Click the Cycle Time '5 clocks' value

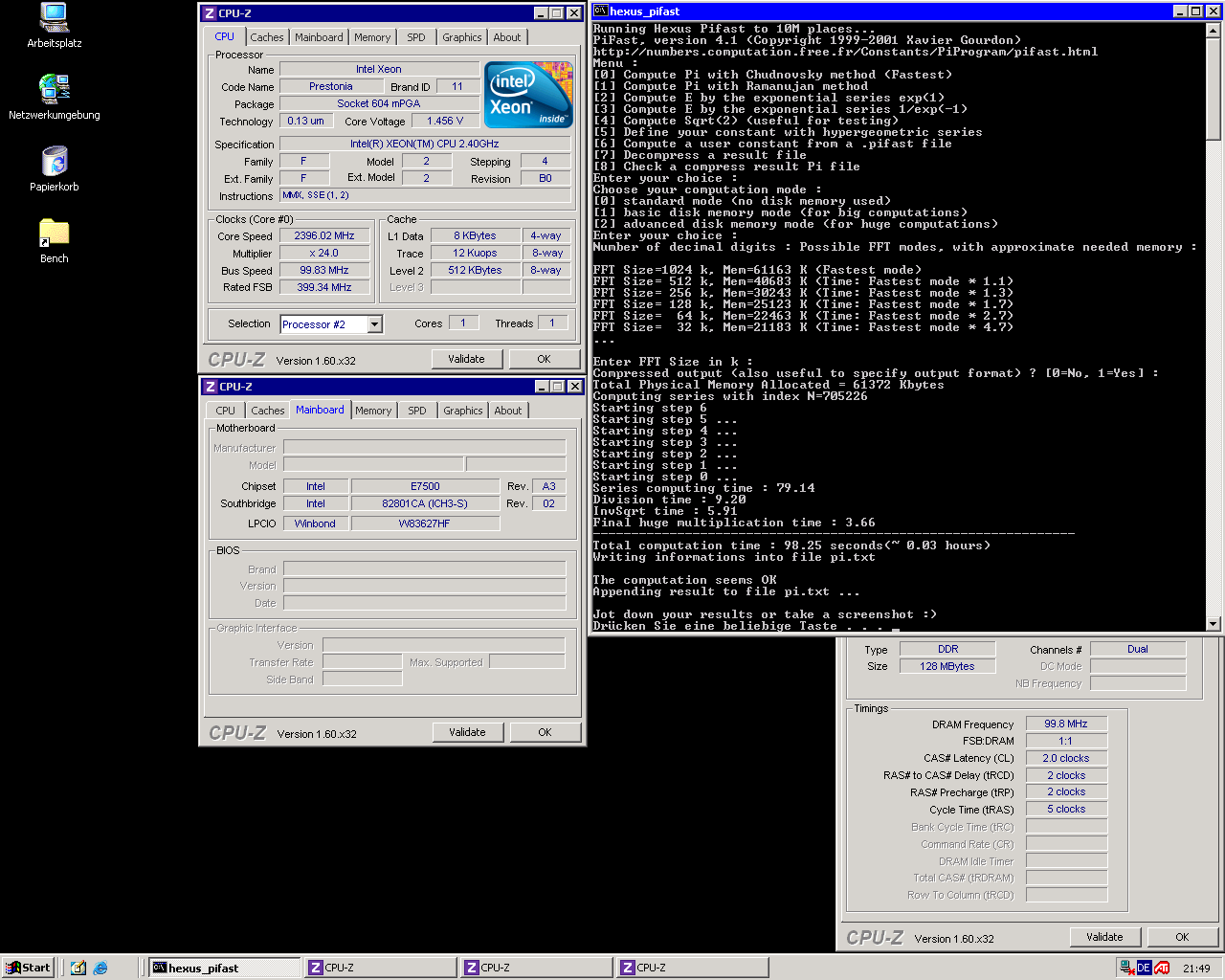coord(1066,809)
